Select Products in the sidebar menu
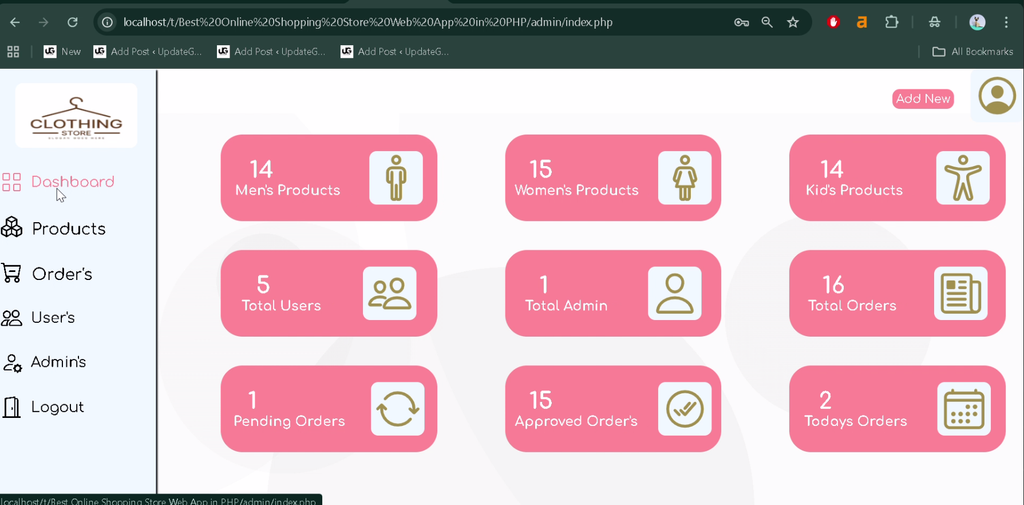 pos(69,229)
